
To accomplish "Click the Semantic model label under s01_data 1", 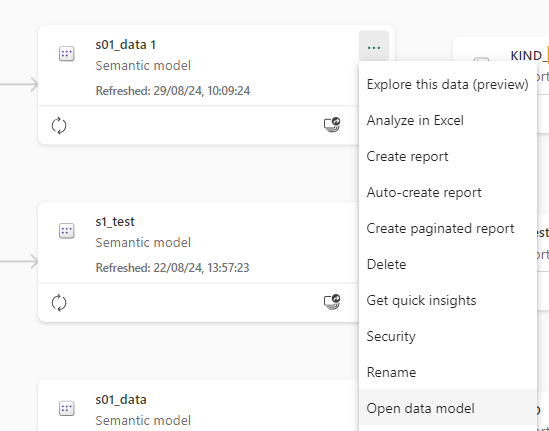I will point(143,66).
